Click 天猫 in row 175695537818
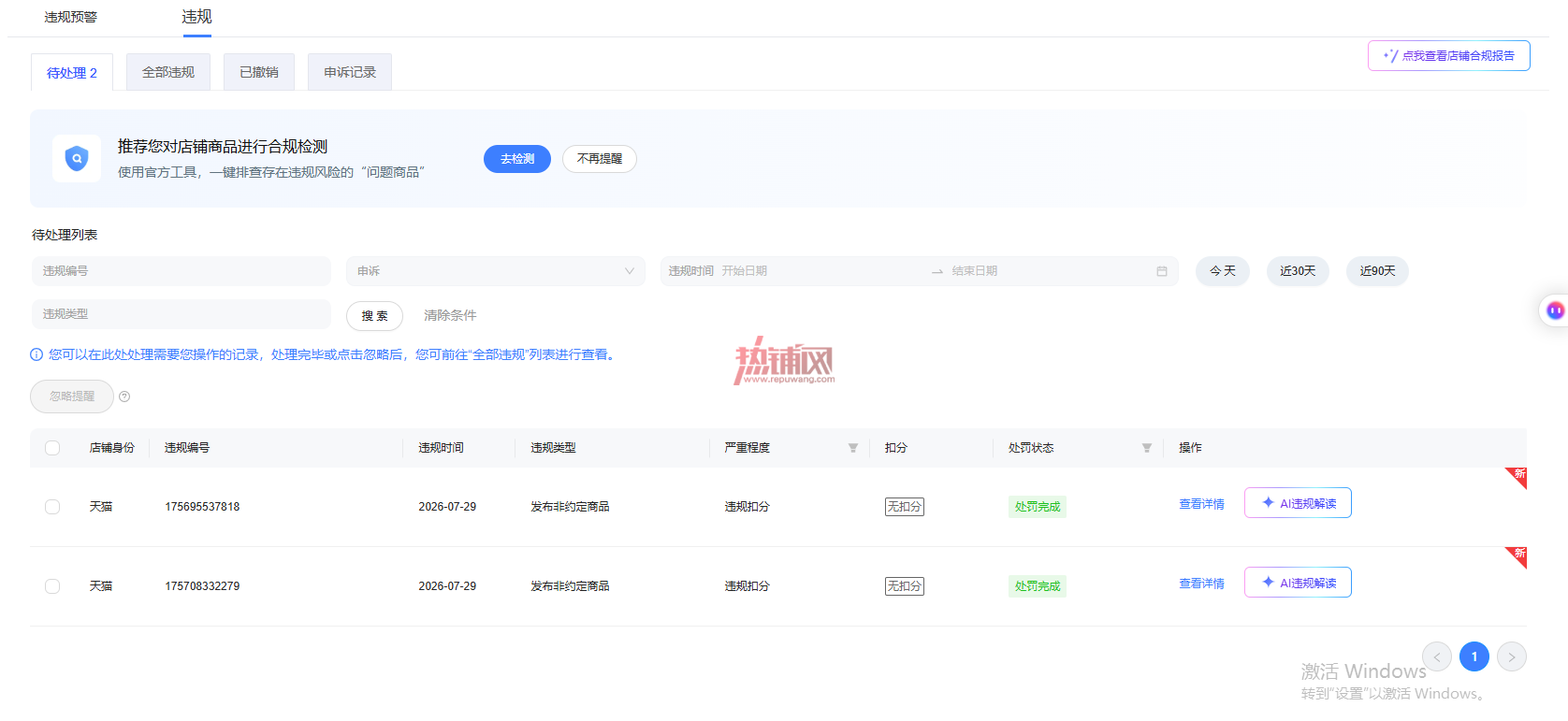The image size is (1568, 721). (x=101, y=507)
